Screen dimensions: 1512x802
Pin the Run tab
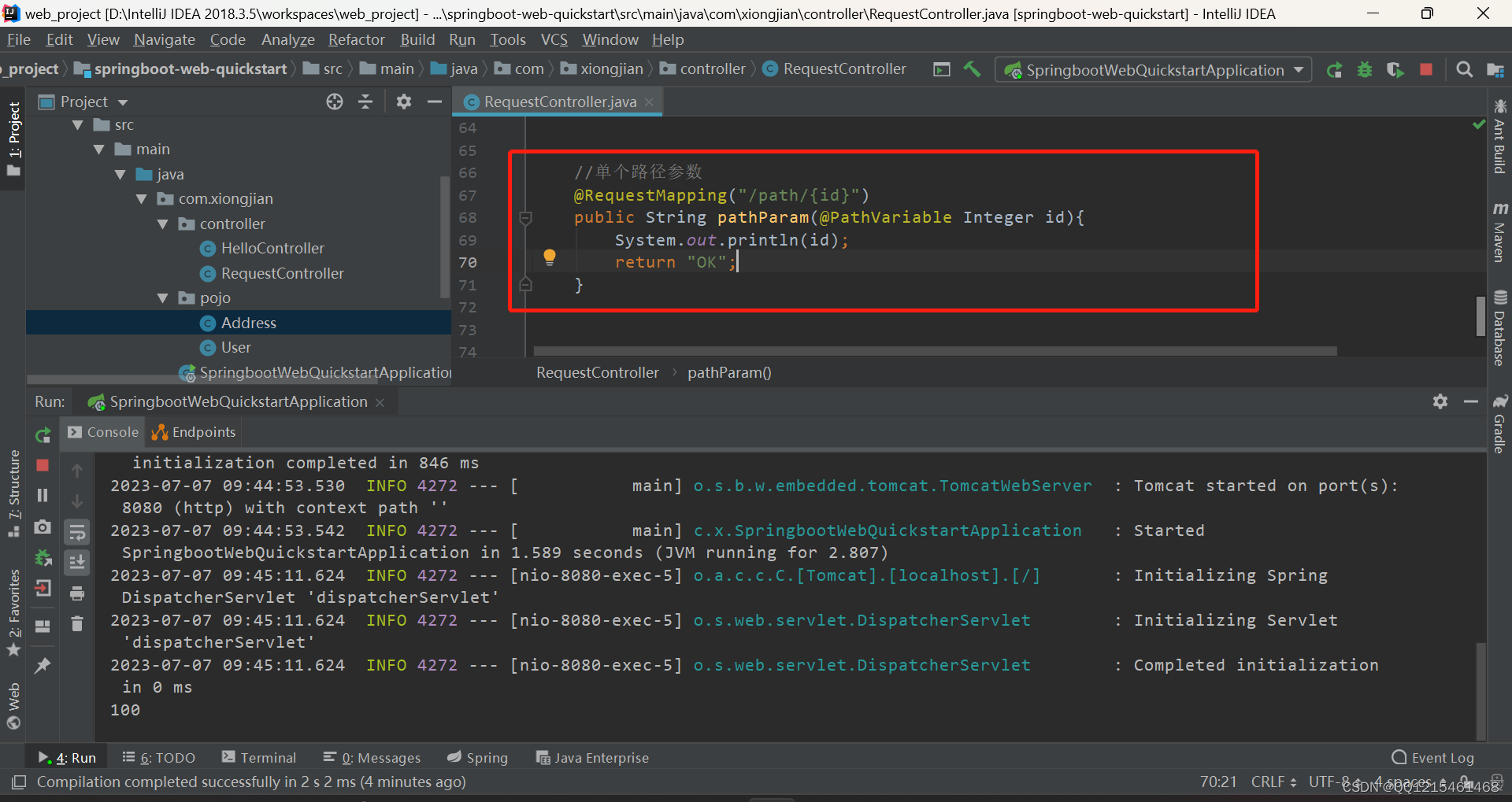(43, 666)
